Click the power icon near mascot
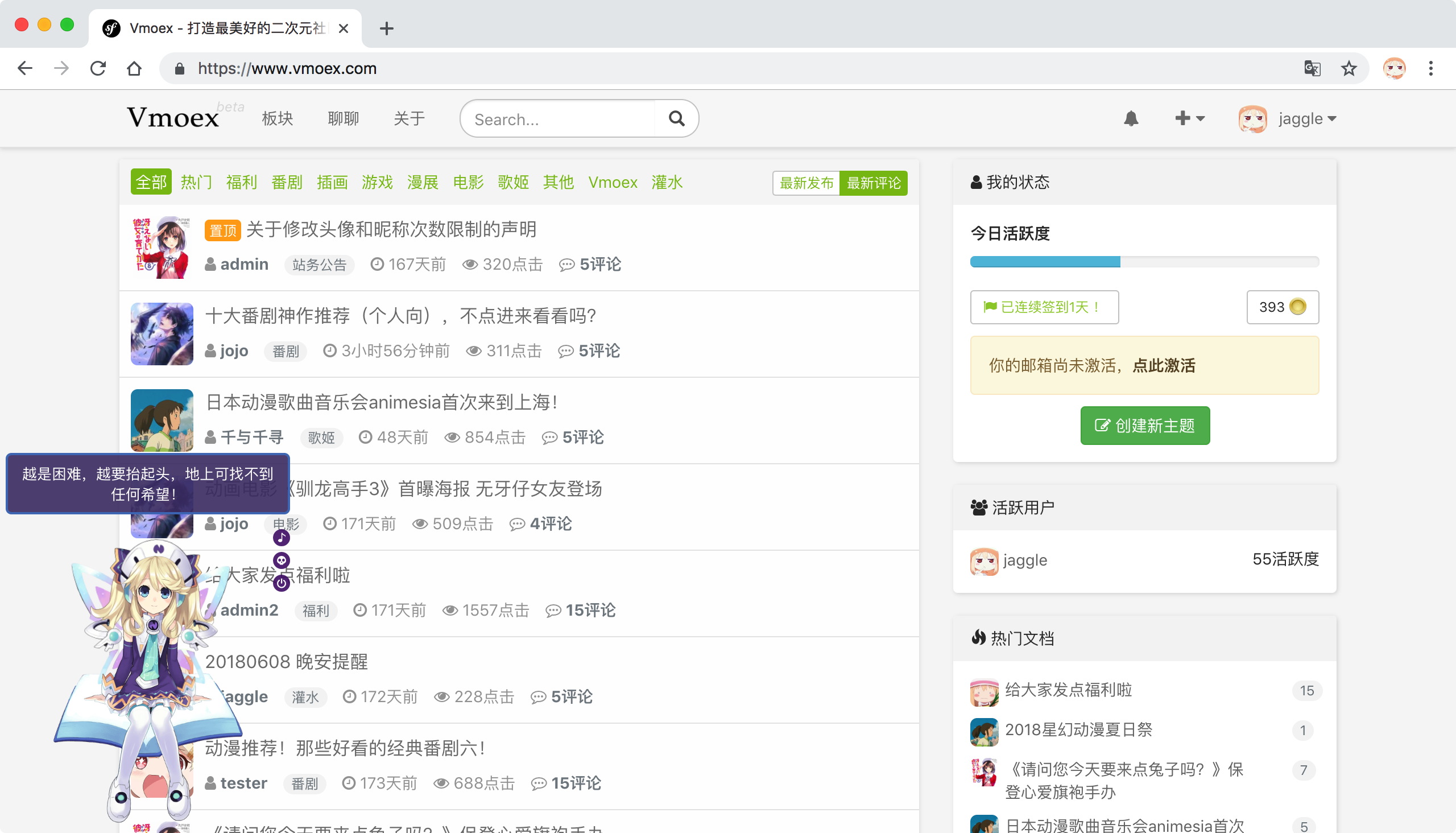Screen dimensions: 1456x833 (281, 583)
